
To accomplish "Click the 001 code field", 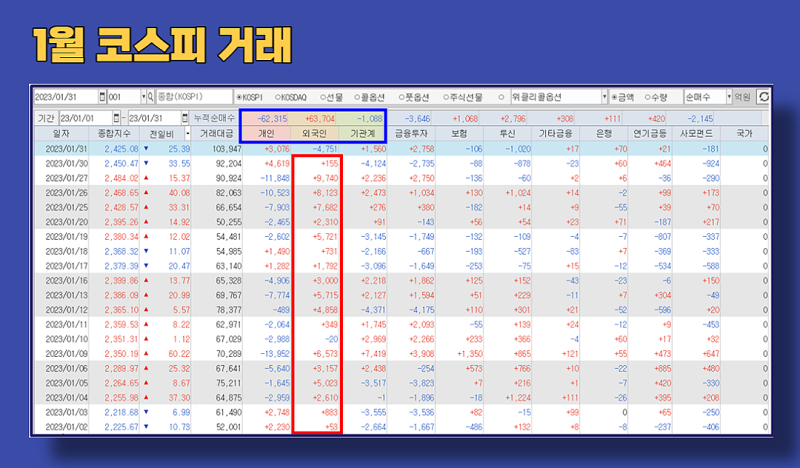I will 123,96.
